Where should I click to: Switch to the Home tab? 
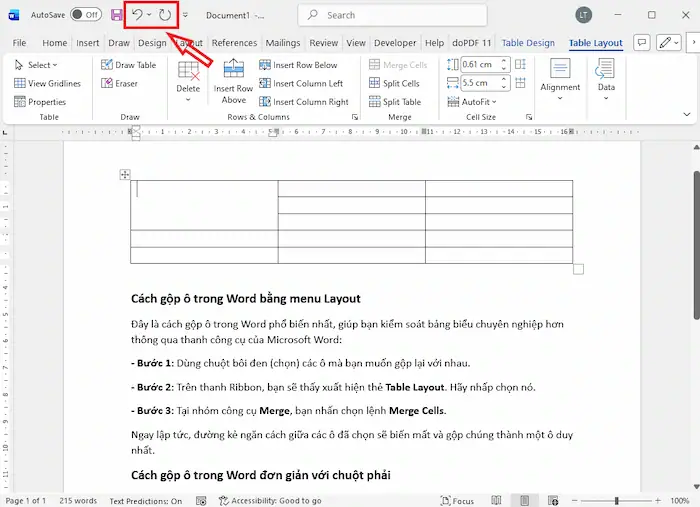tap(54, 43)
